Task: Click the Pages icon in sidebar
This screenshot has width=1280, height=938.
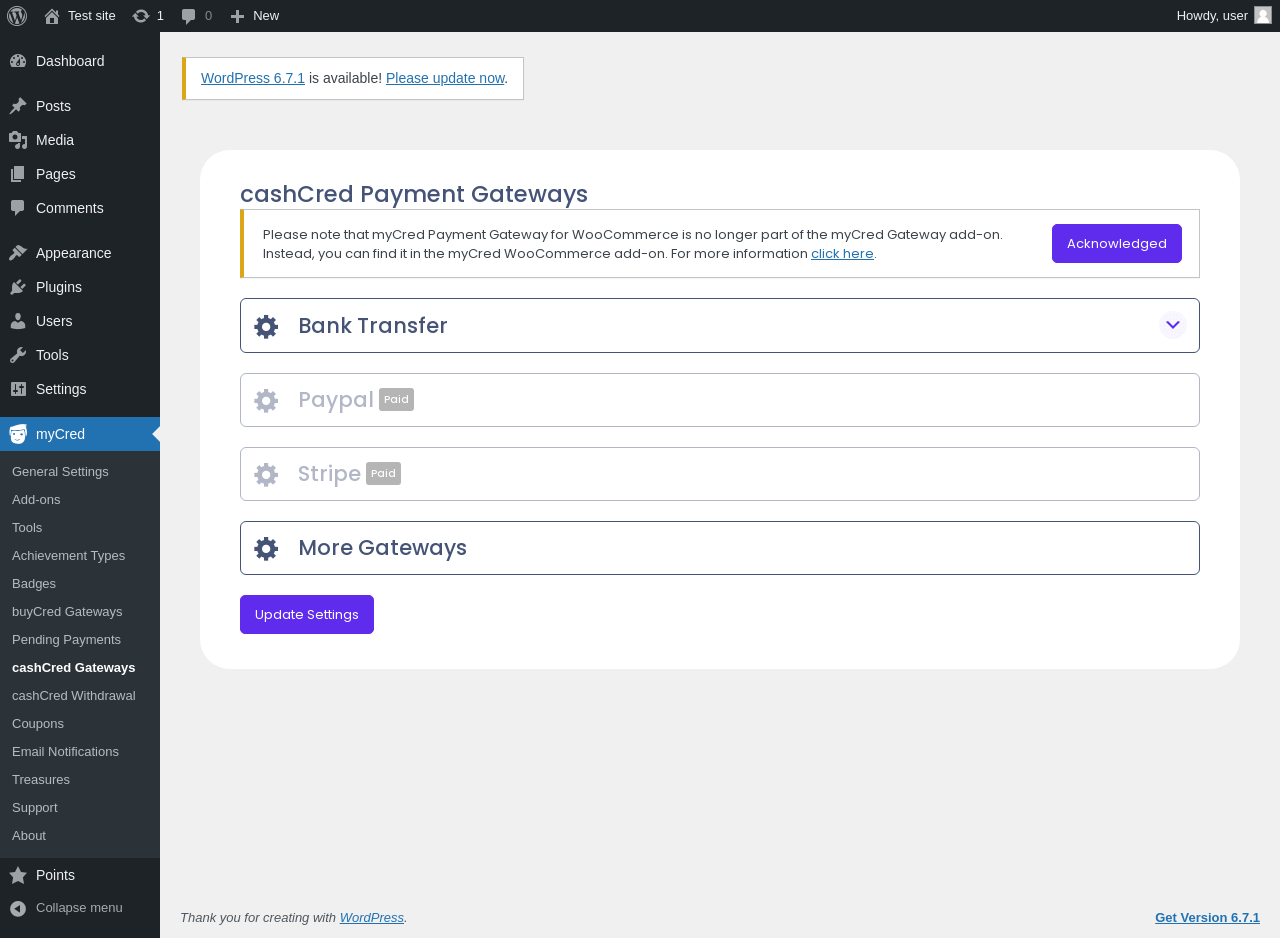Action: (x=18, y=174)
